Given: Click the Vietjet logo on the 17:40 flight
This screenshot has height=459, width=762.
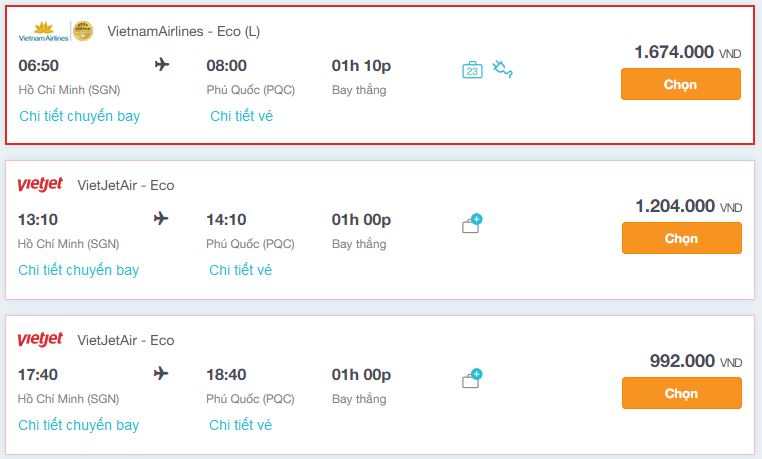Looking at the screenshot, I should pos(40,339).
